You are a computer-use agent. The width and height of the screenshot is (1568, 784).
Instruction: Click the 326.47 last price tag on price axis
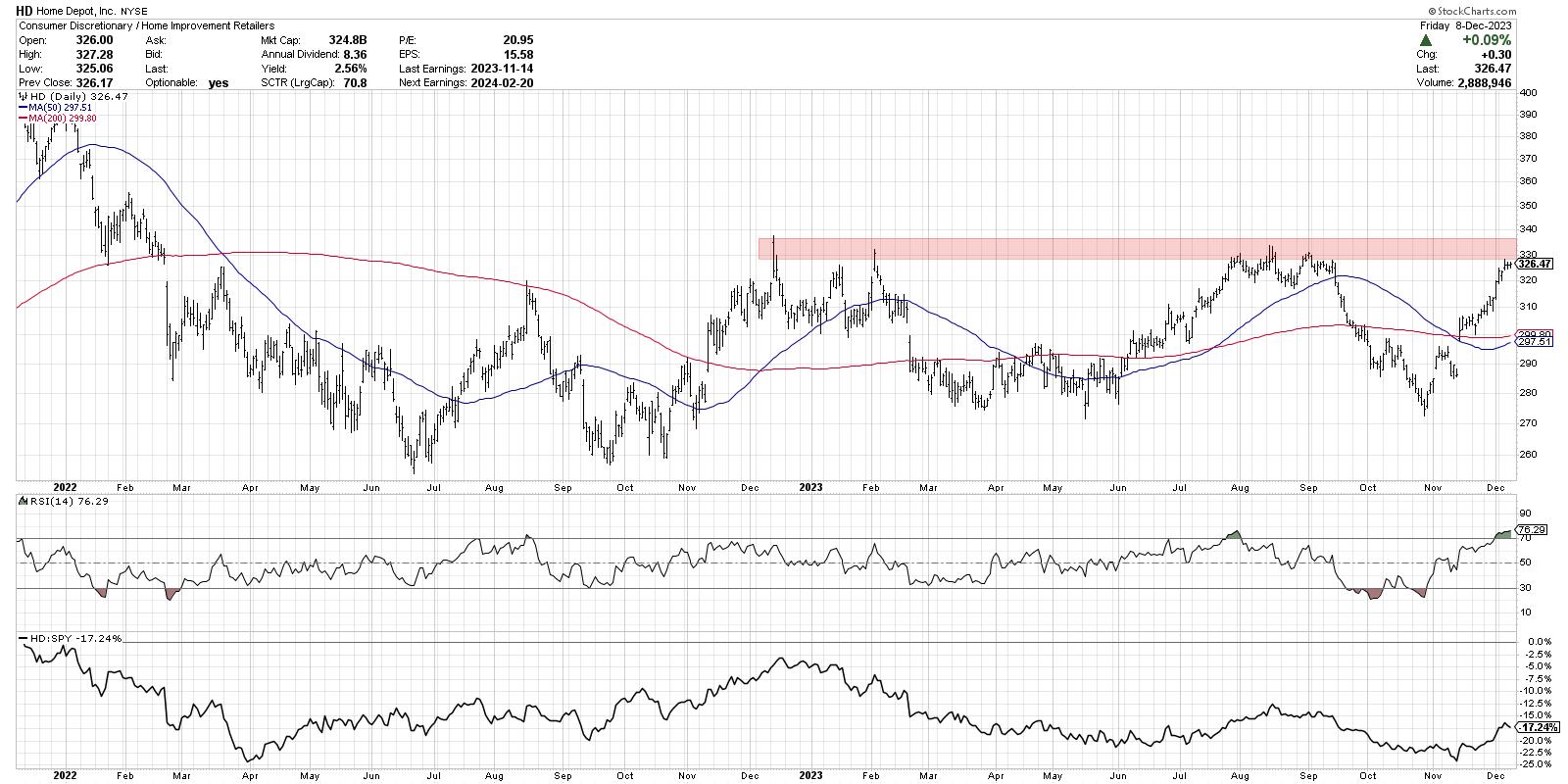(x=1532, y=264)
